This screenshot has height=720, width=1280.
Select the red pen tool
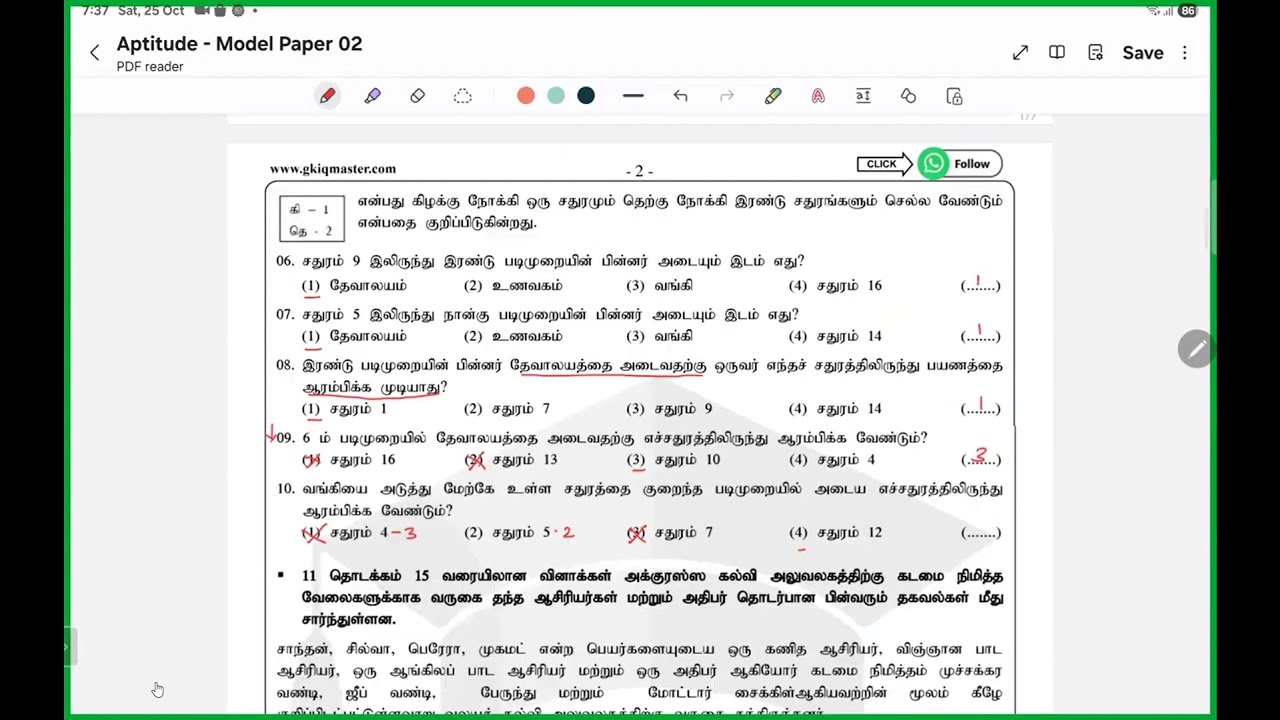328,96
